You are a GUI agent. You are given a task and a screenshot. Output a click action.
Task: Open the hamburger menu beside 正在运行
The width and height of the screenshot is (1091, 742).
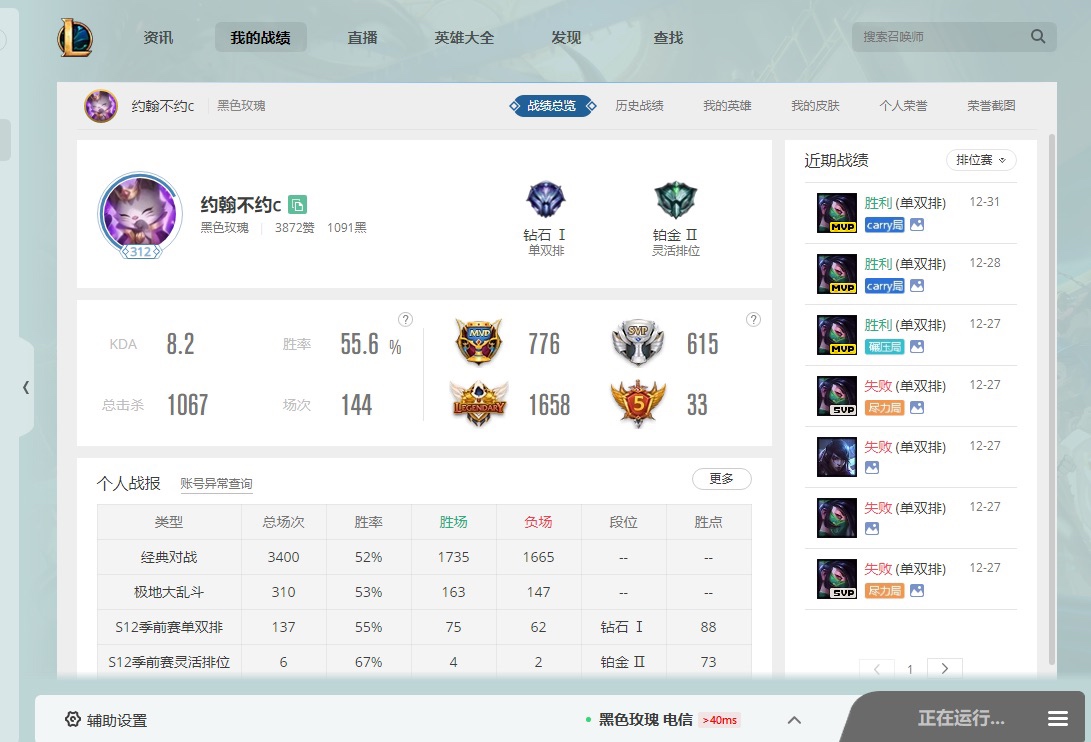(x=1058, y=719)
